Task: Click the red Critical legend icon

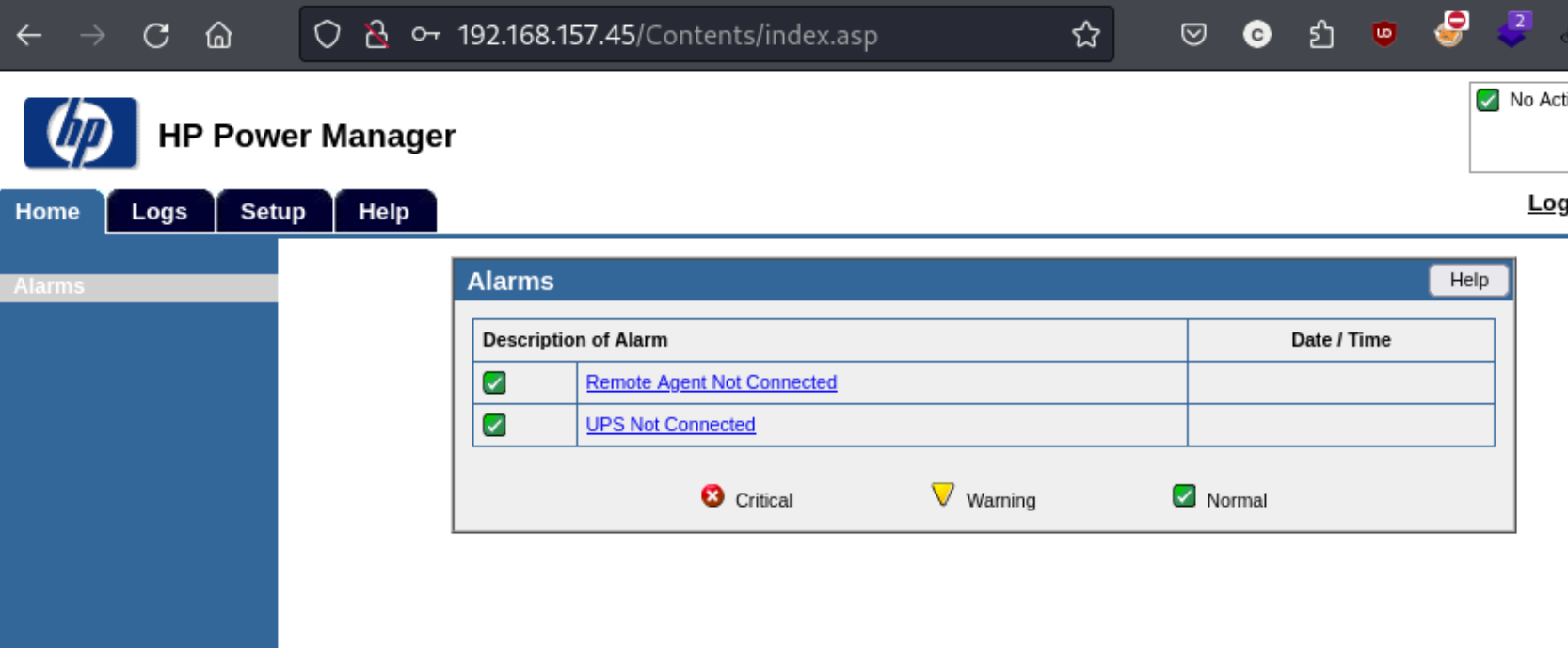Action: click(x=712, y=496)
